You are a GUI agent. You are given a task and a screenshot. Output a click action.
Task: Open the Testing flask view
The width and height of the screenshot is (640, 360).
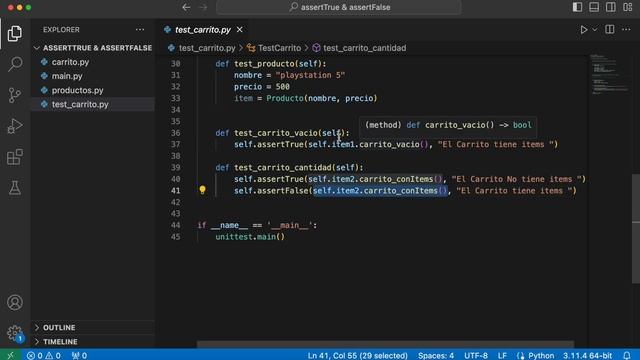[15, 188]
